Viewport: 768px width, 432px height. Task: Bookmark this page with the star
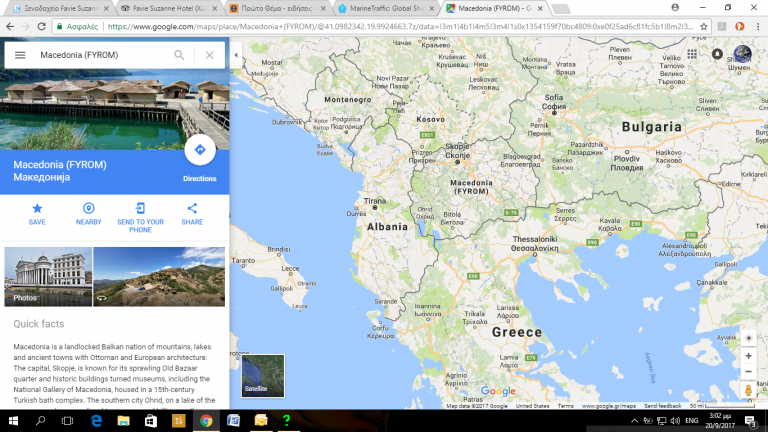coord(704,26)
